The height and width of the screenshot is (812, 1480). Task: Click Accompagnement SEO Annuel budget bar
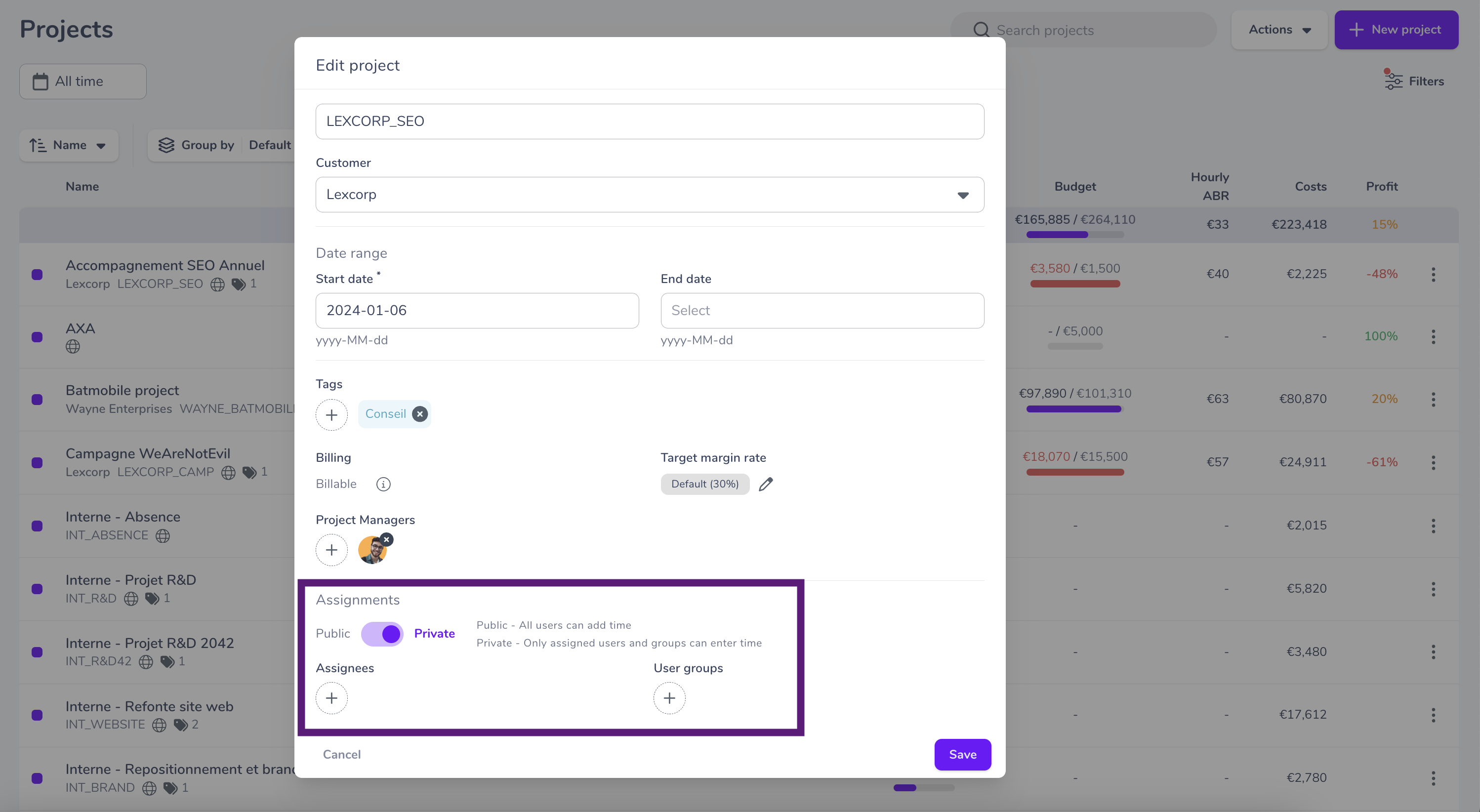tap(1074, 284)
